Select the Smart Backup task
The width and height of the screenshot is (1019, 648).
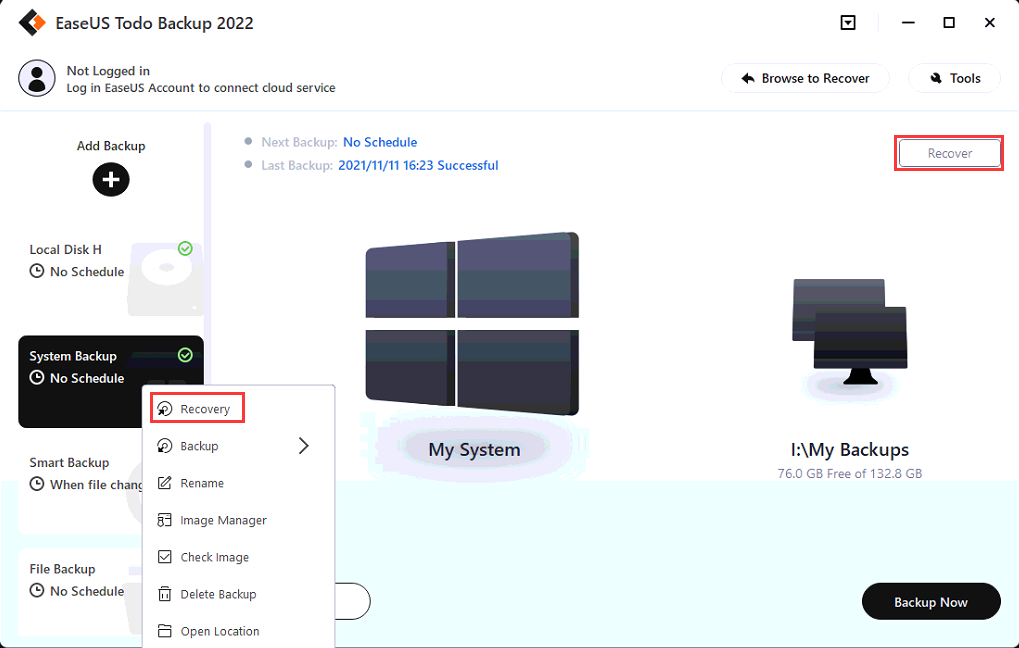[x=81, y=488]
